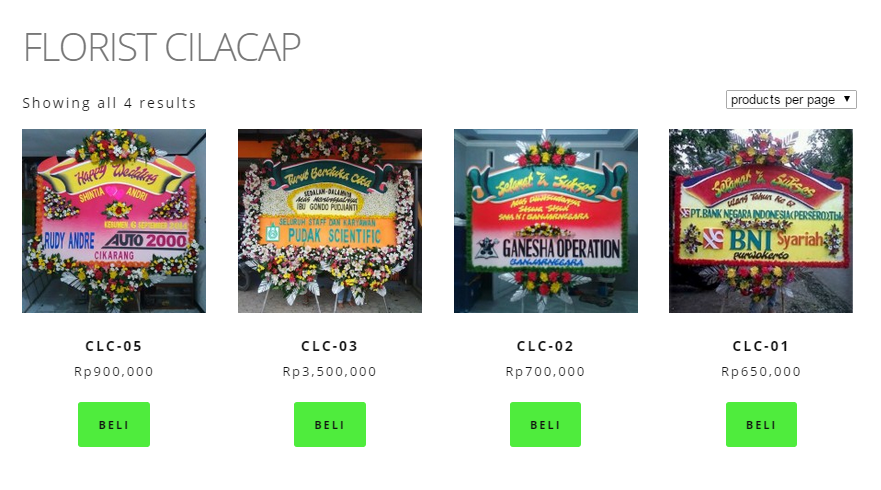881x490 pixels.
Task: Click the Rp900,000 price
Action: click(x=114, y=372)
